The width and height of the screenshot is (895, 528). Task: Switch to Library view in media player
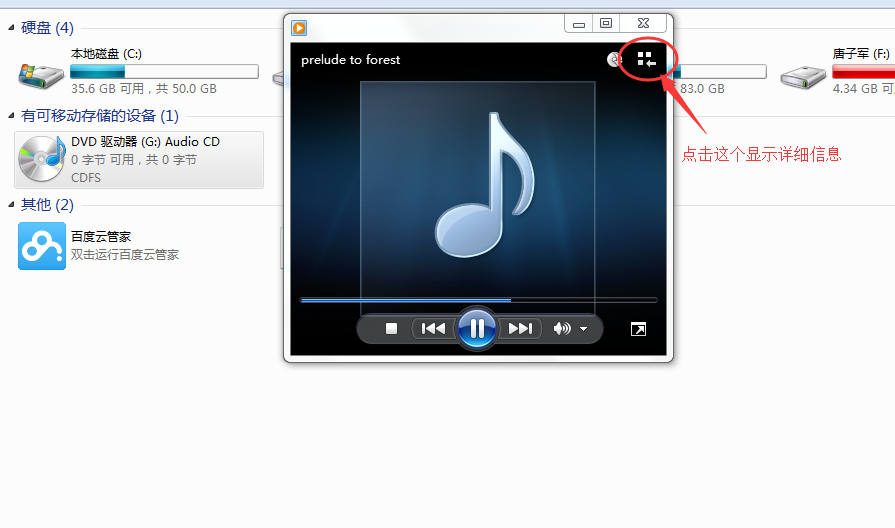tap(646, 59)
